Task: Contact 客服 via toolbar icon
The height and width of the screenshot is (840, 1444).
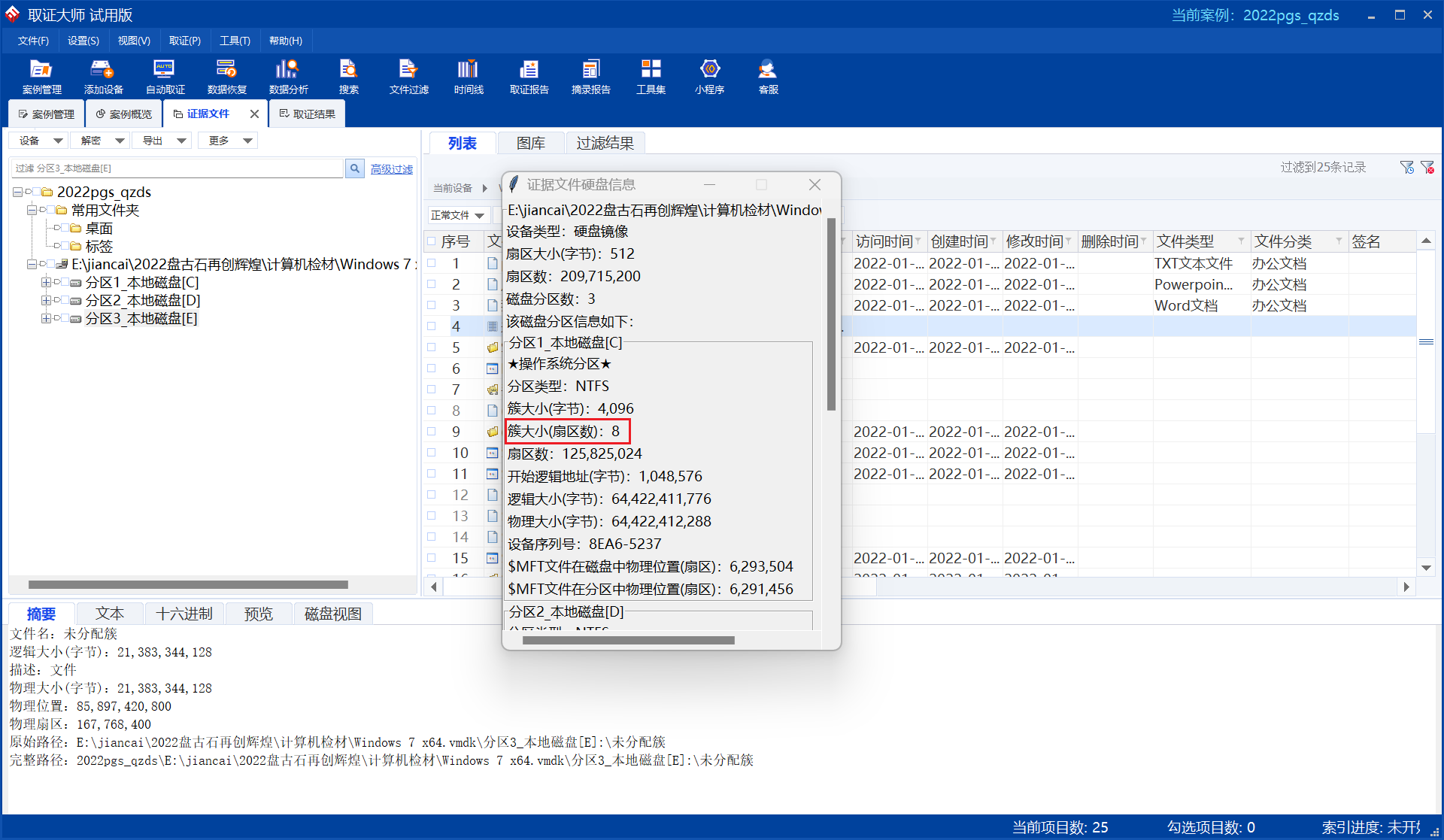Action: (x=768, y=77)
